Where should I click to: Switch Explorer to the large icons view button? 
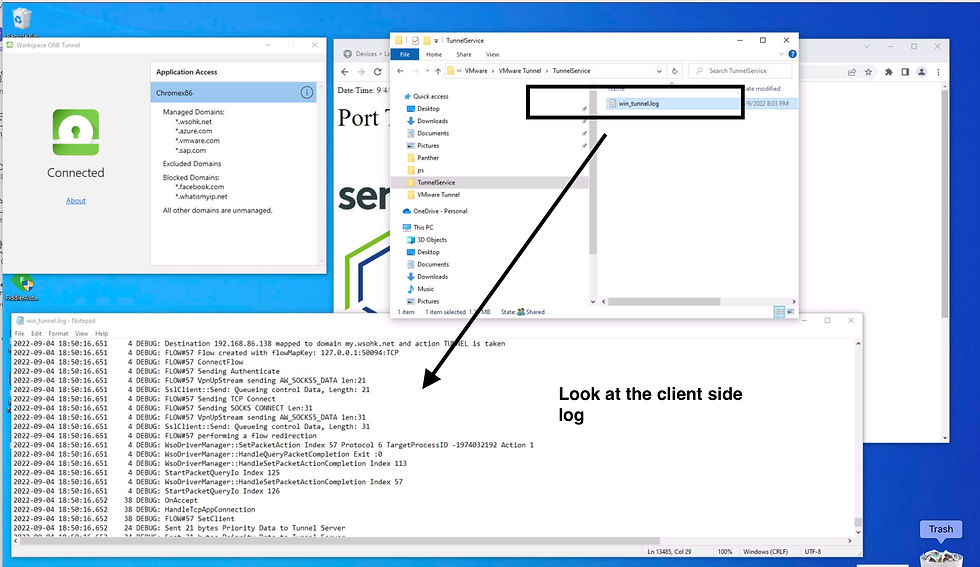coord(791,311)
